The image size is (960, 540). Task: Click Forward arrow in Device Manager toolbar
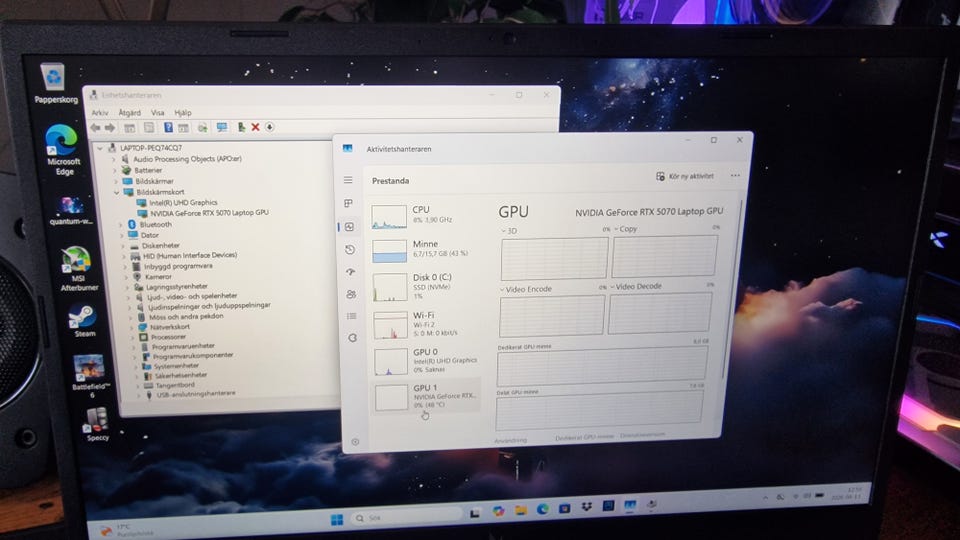[110, 127]
